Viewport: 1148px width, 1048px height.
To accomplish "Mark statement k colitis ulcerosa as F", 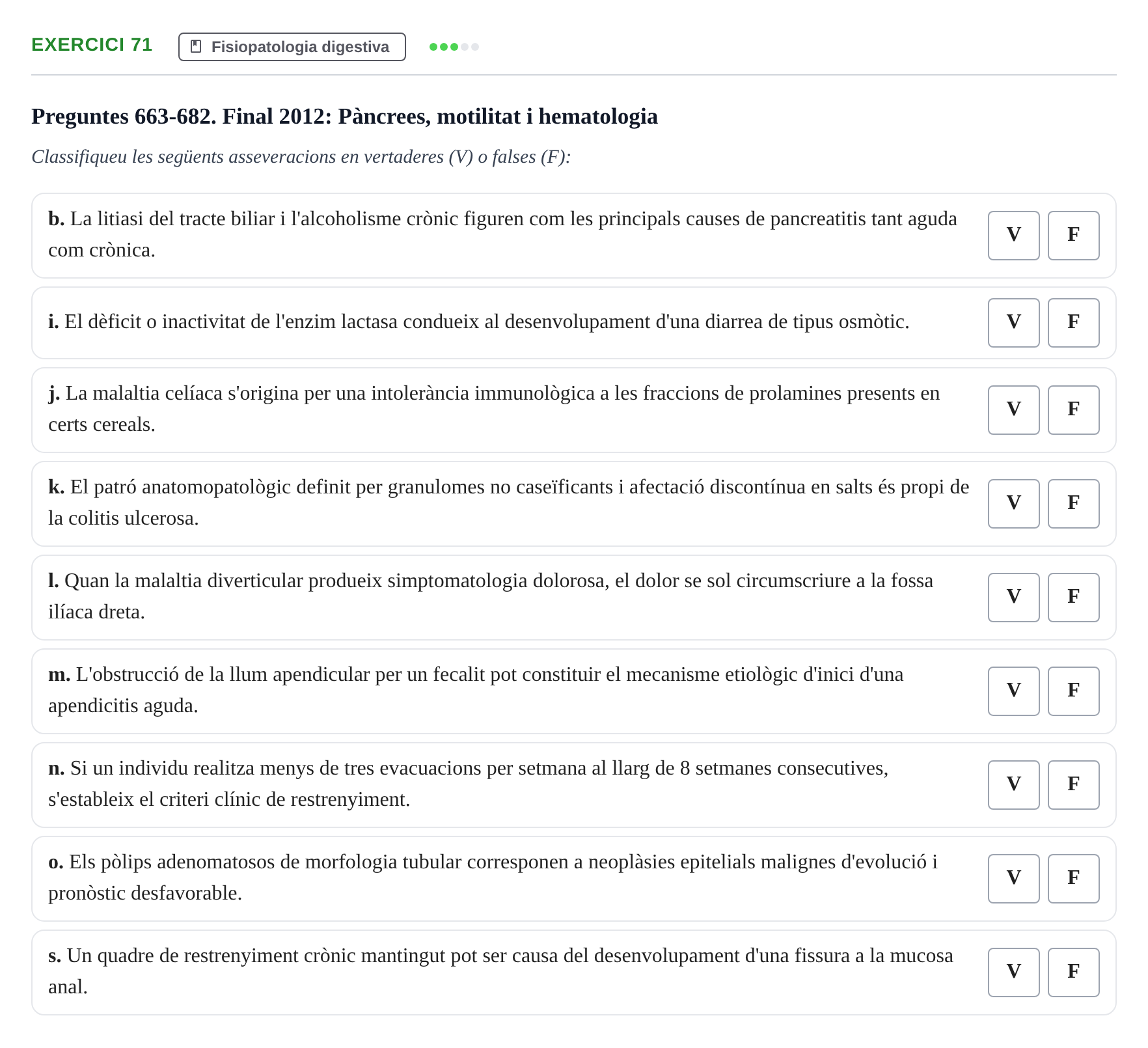I will click(1073, 504).
